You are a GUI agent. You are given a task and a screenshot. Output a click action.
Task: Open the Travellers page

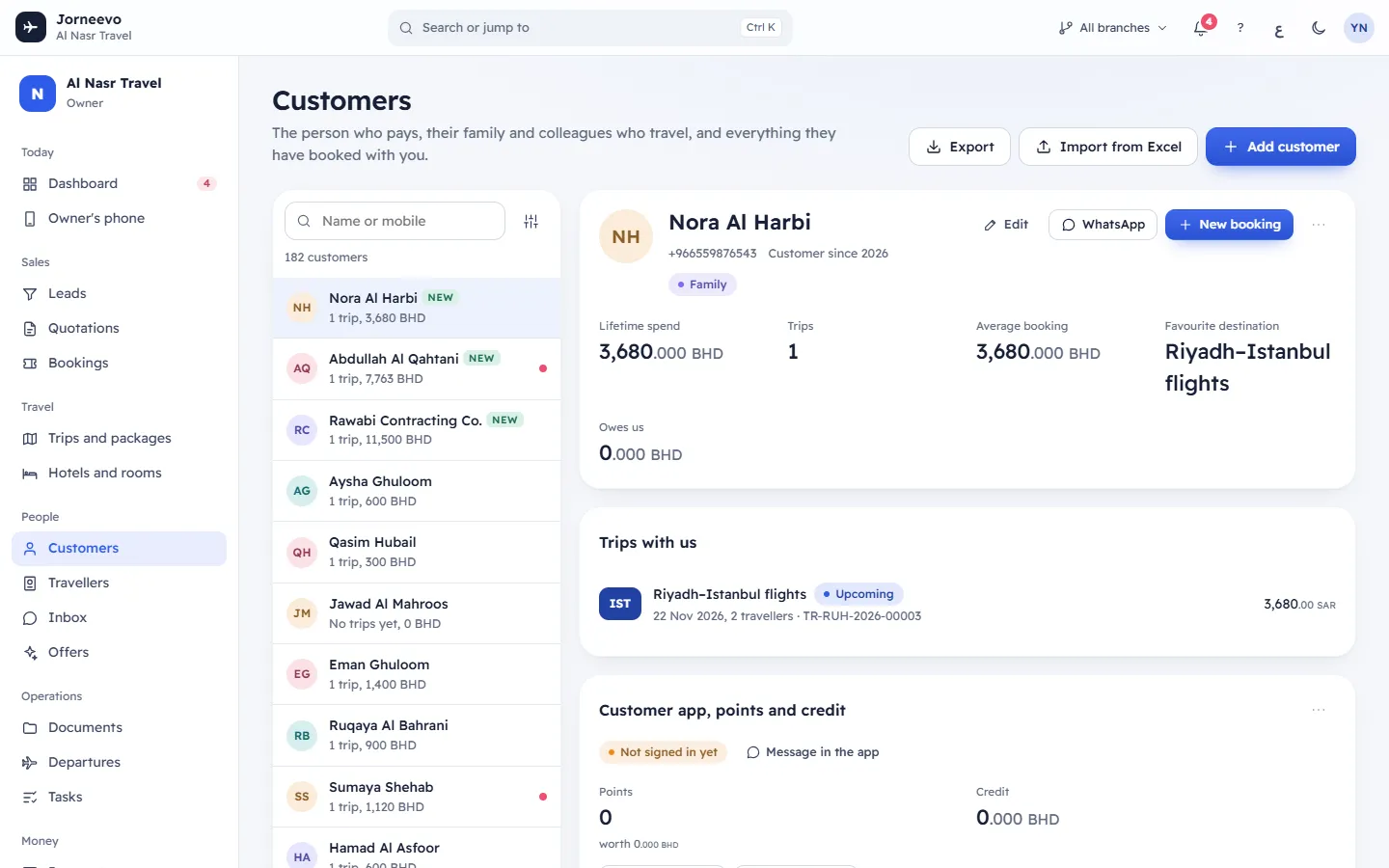[119, 583]
